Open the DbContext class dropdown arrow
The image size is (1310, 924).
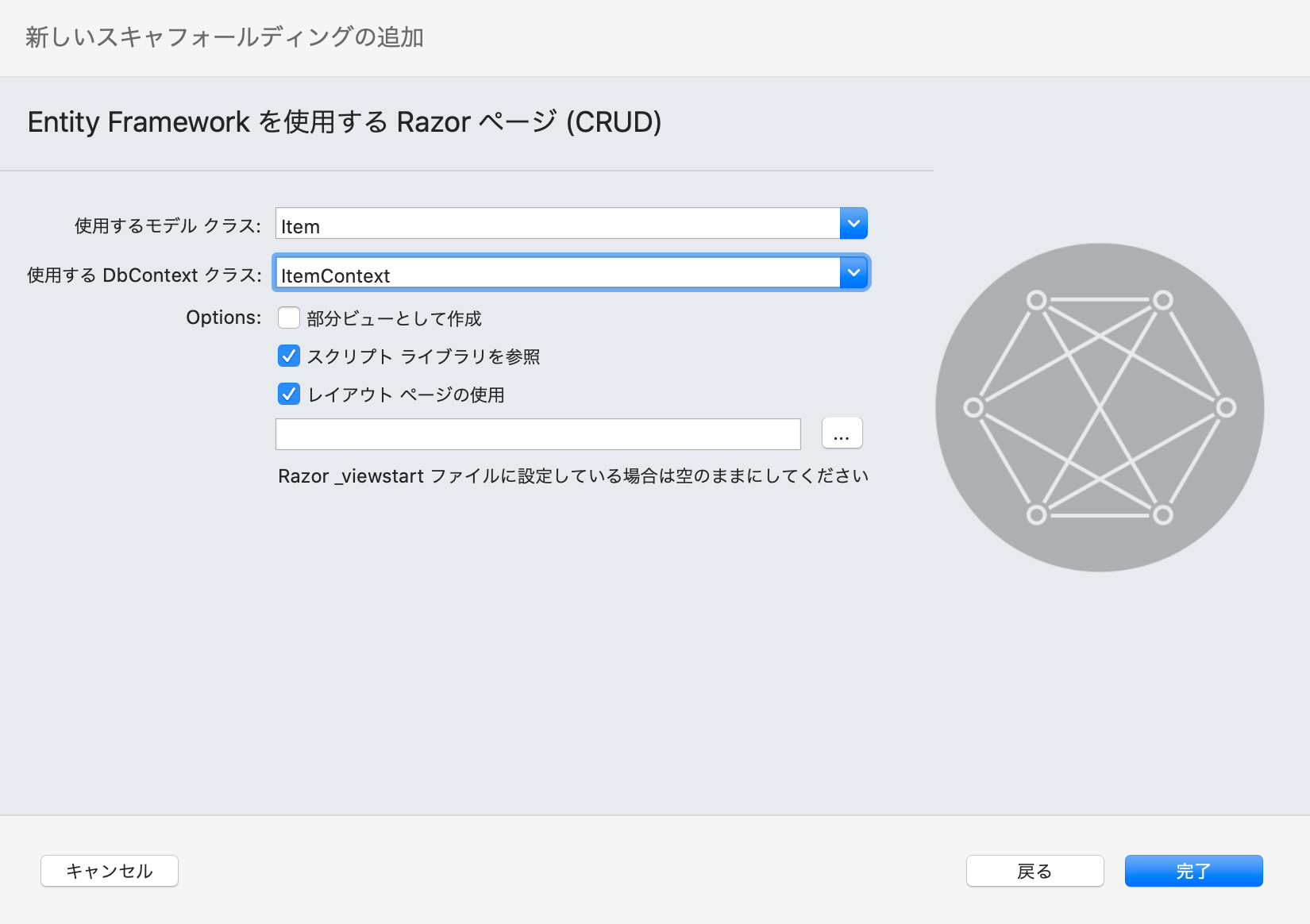tap(853, 273)
